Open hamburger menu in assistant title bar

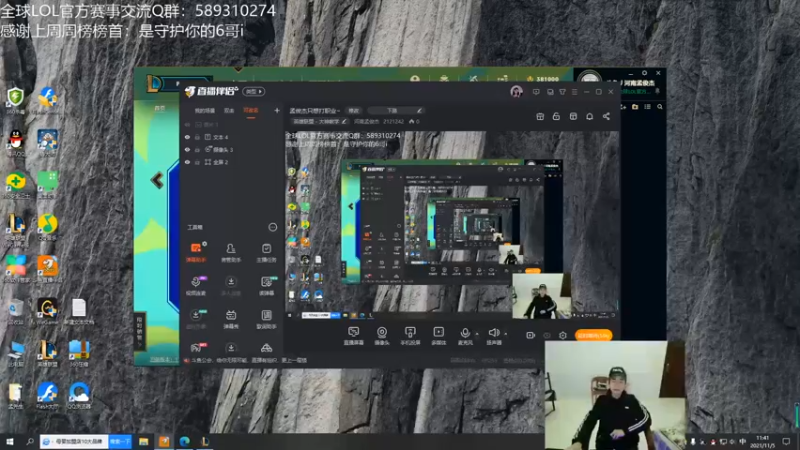pyautogui.click(x=574, y=92)
